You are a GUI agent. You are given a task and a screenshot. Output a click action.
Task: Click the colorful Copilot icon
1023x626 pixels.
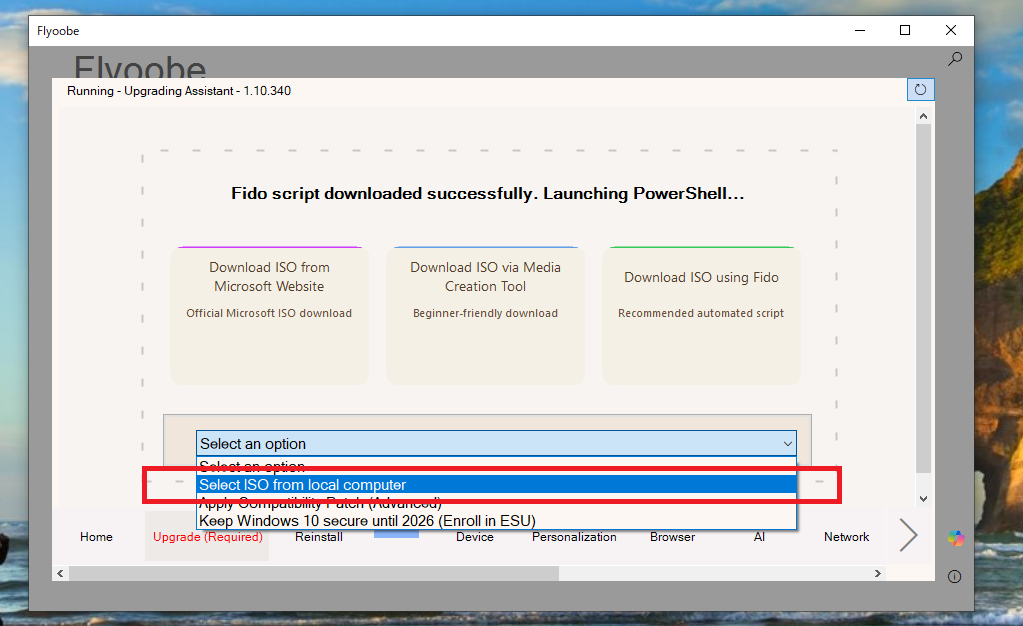coord(956,538)
